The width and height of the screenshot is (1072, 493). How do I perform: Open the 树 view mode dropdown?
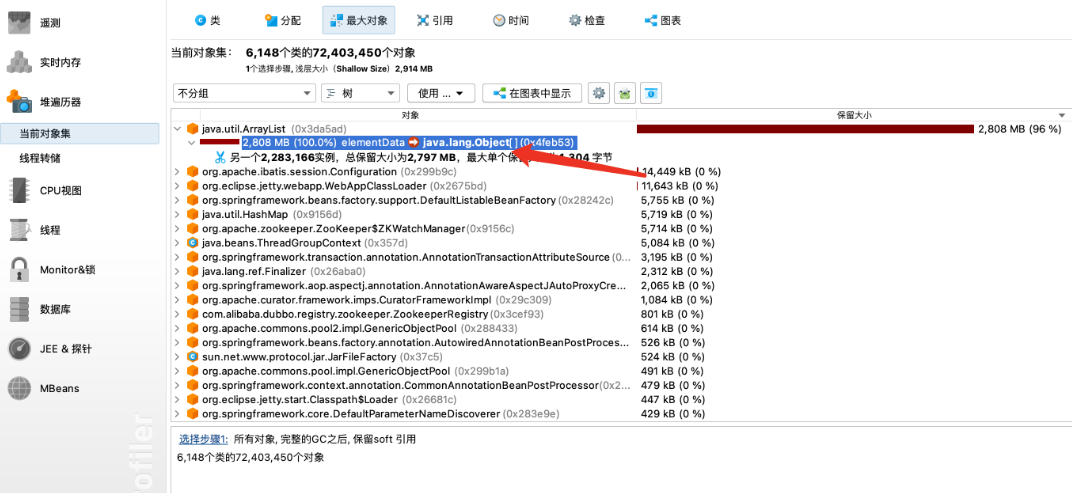pyautogui.click(x=360, y=93)
